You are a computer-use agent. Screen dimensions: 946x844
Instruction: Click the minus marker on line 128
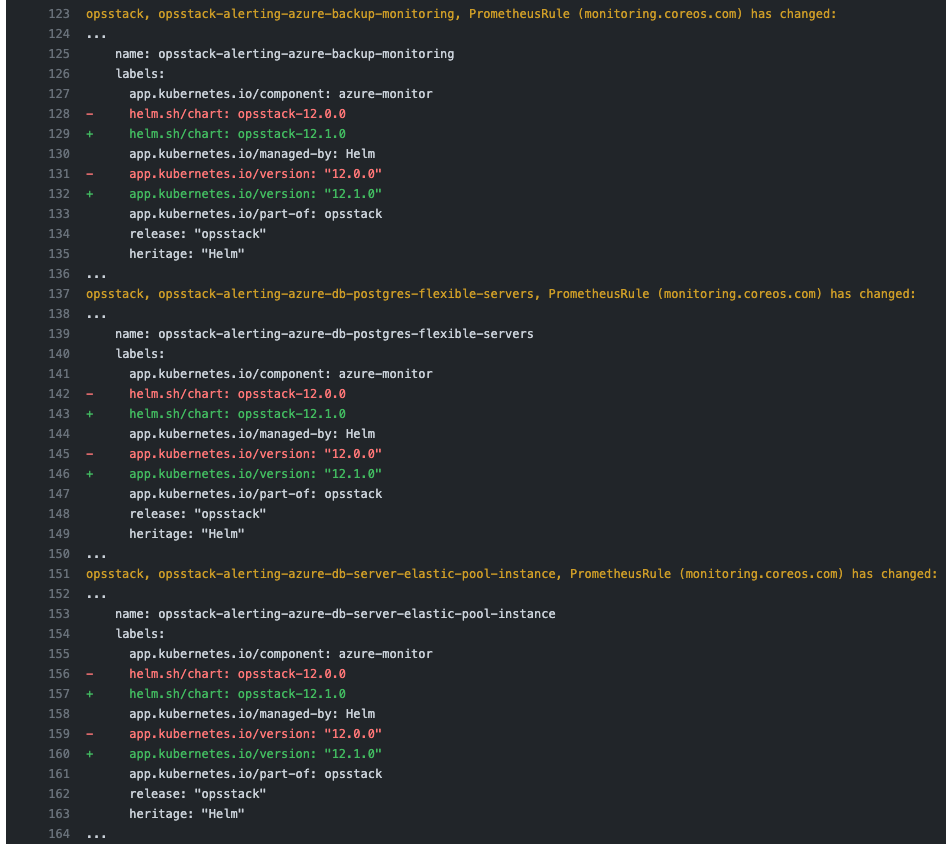89,113
